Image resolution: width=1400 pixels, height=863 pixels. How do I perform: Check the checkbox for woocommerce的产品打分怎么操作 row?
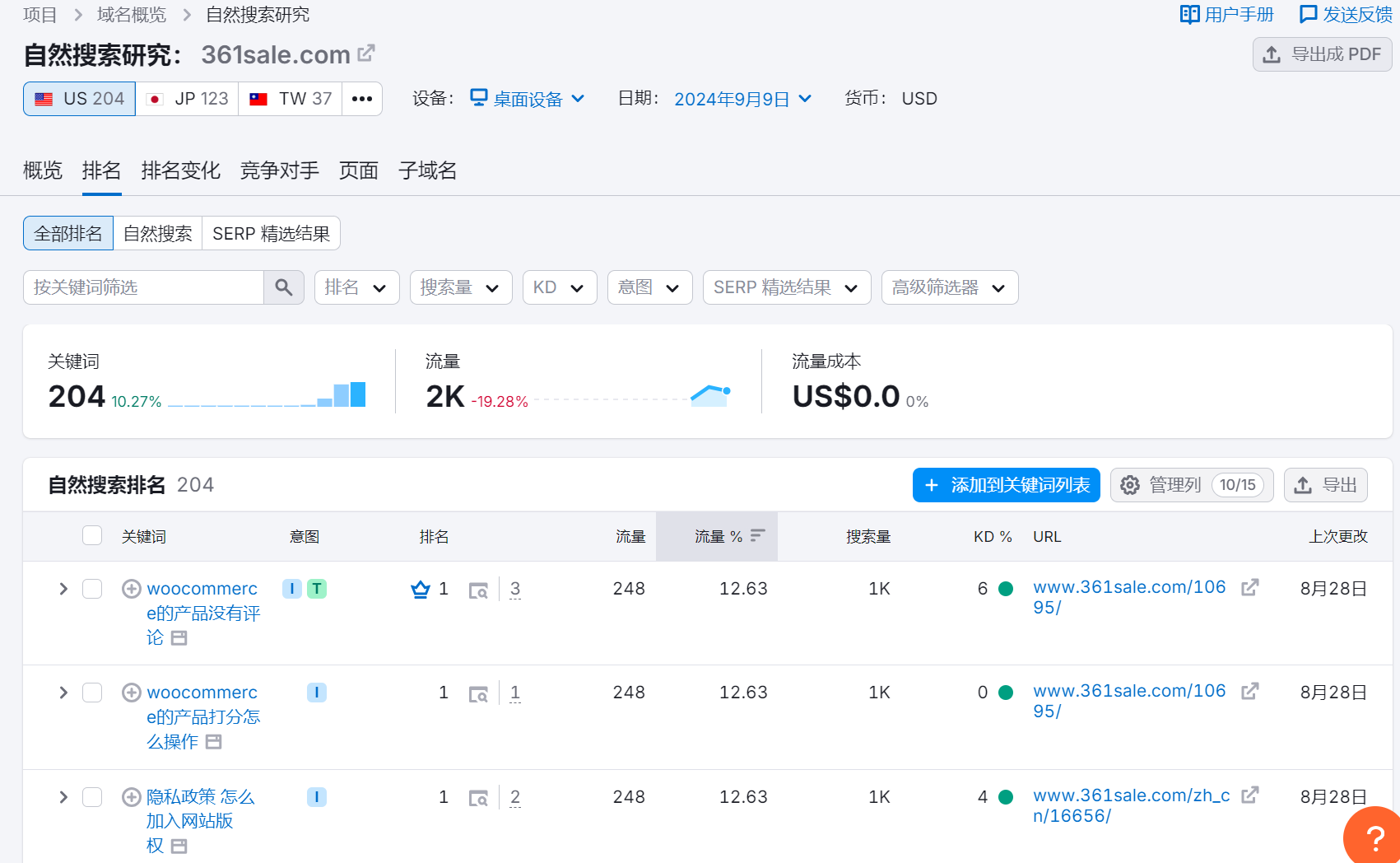91,693
